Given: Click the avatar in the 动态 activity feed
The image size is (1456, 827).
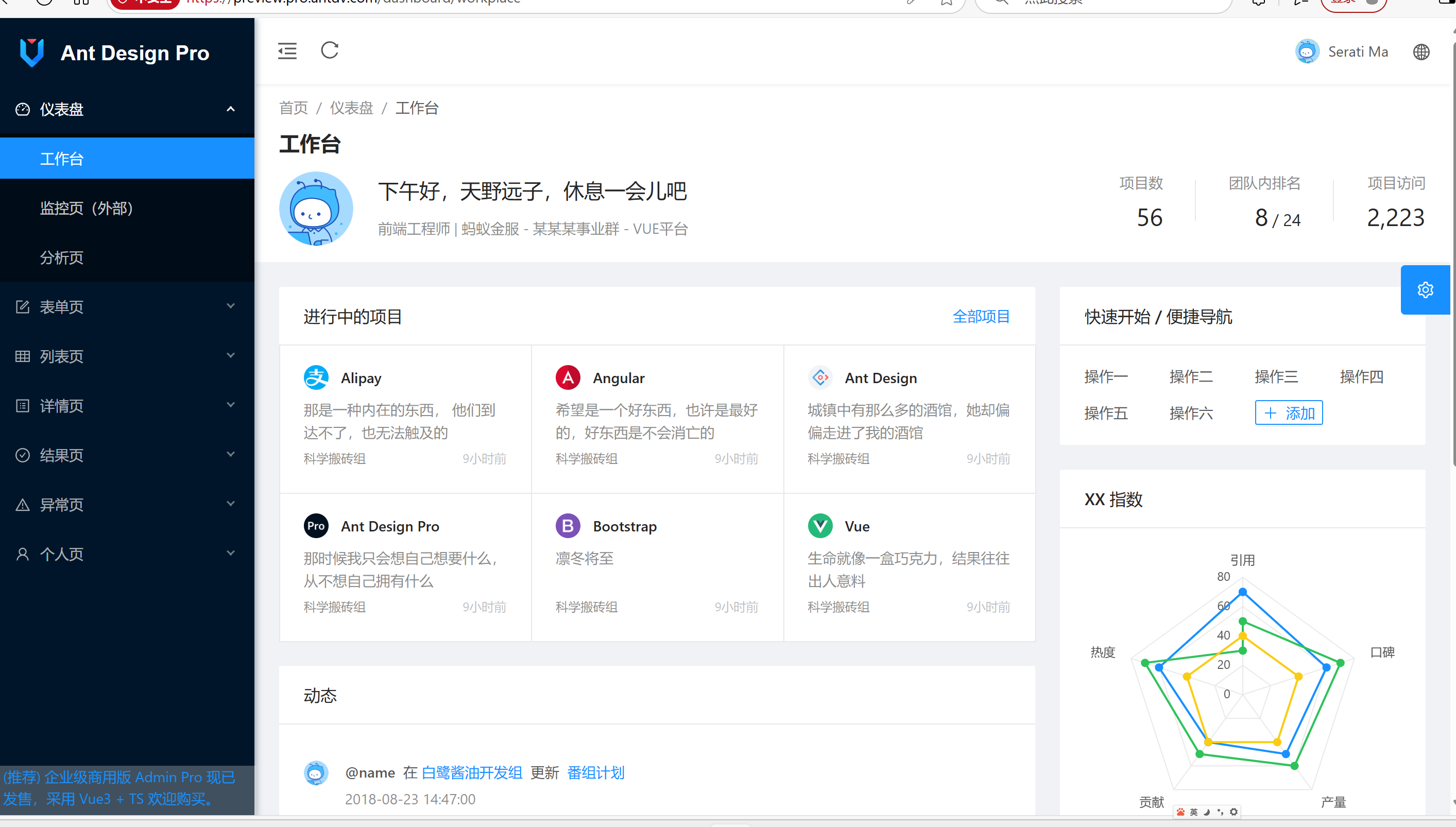Looking at the screenshot, I should [316, 773].
